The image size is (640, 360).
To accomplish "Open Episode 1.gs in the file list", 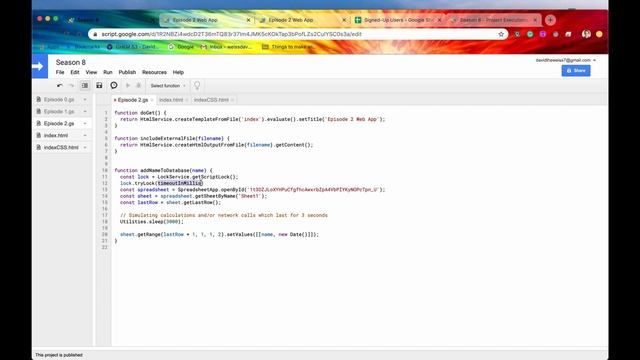I will [x=59, y=111].
